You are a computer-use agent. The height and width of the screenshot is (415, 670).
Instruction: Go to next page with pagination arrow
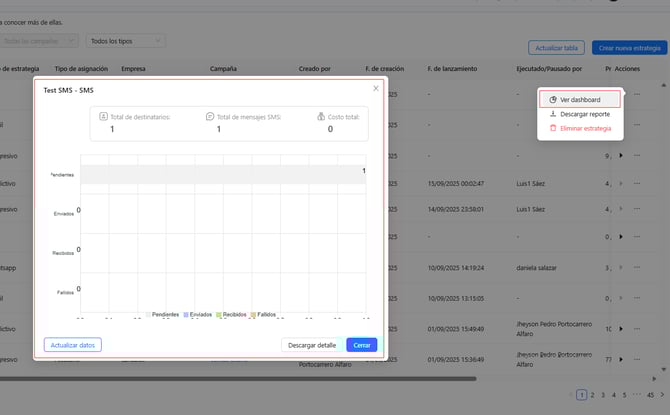pyautogui.click(x=661, y=395)
